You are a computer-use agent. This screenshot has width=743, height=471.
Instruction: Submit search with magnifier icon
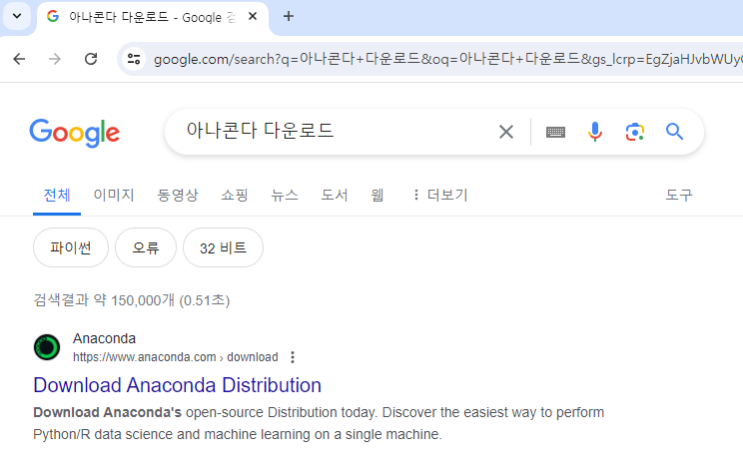(x=674, y=132)
